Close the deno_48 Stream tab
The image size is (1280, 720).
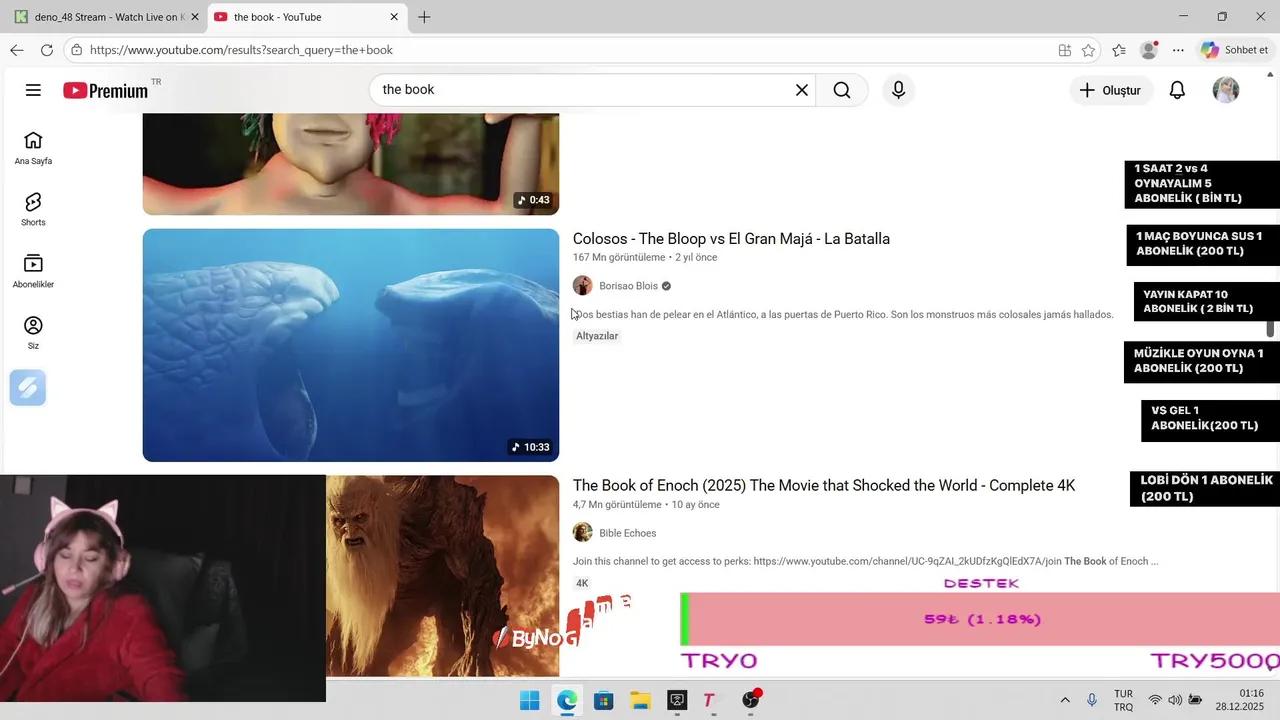click(195, 17)
